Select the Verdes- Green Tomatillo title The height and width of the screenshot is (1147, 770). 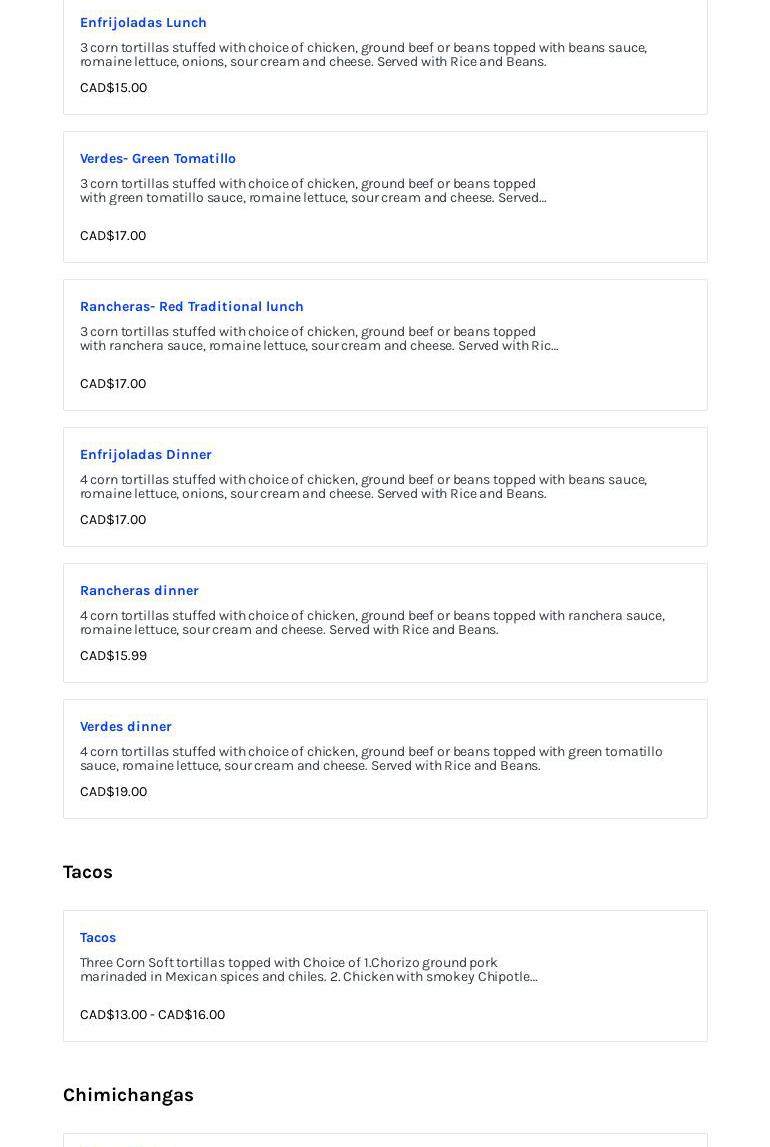(x=158, y=158)
